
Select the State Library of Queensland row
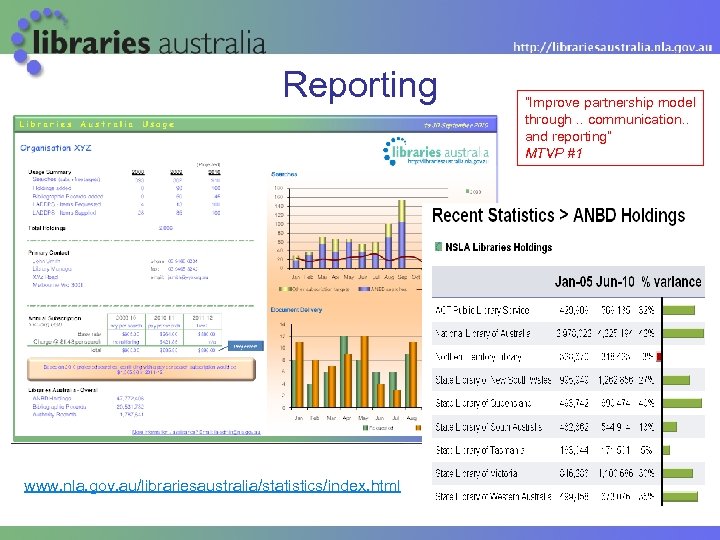coord(568,403)
